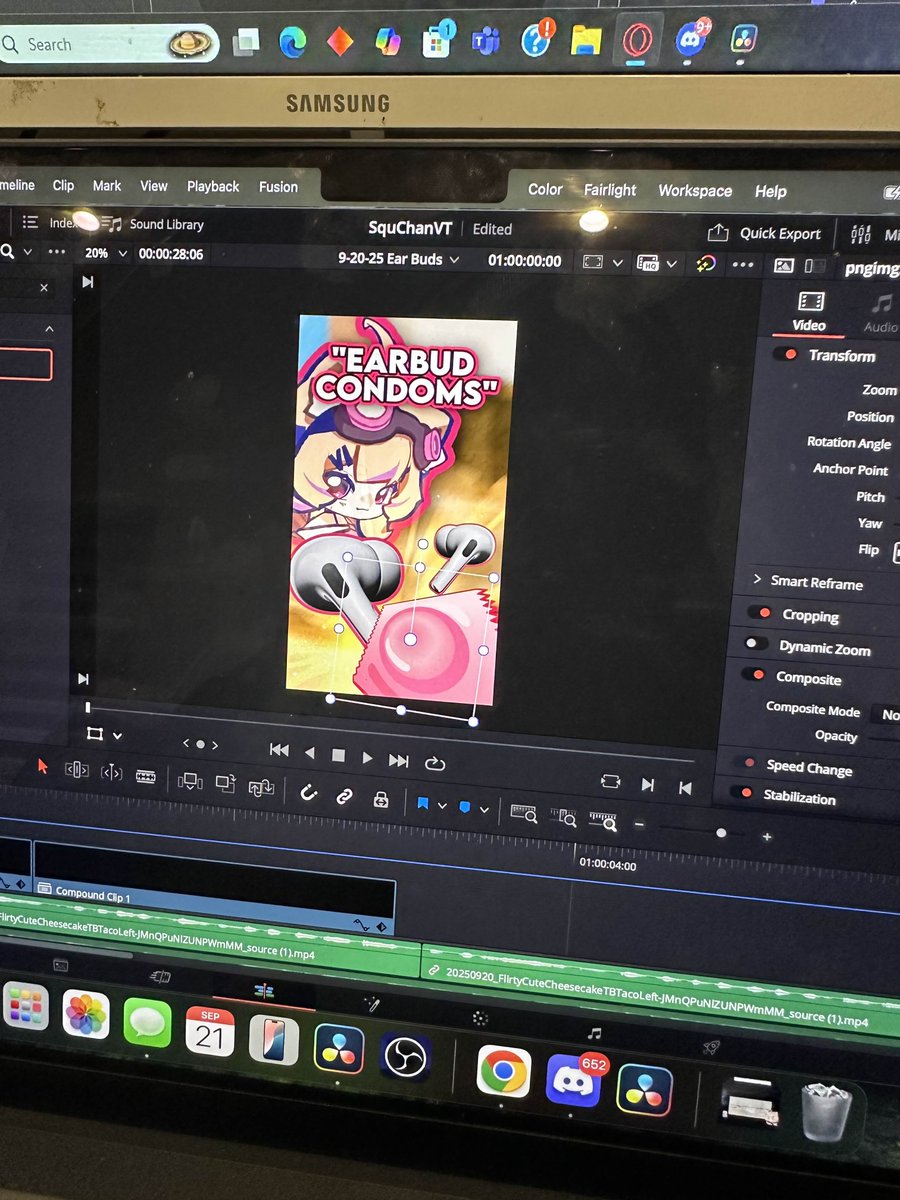Select the Dynamic Trim mode tool
The height and width of the screenshot is (1200, 900).
point(111,773)
